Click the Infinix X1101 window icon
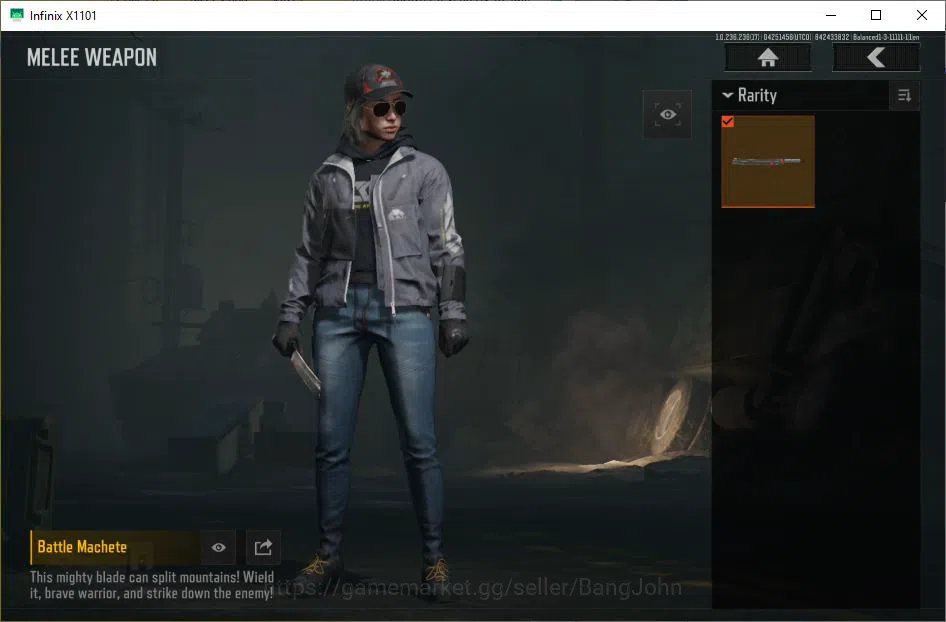The width and height of the screenshot is (946, 622). [x=17, y=15]
